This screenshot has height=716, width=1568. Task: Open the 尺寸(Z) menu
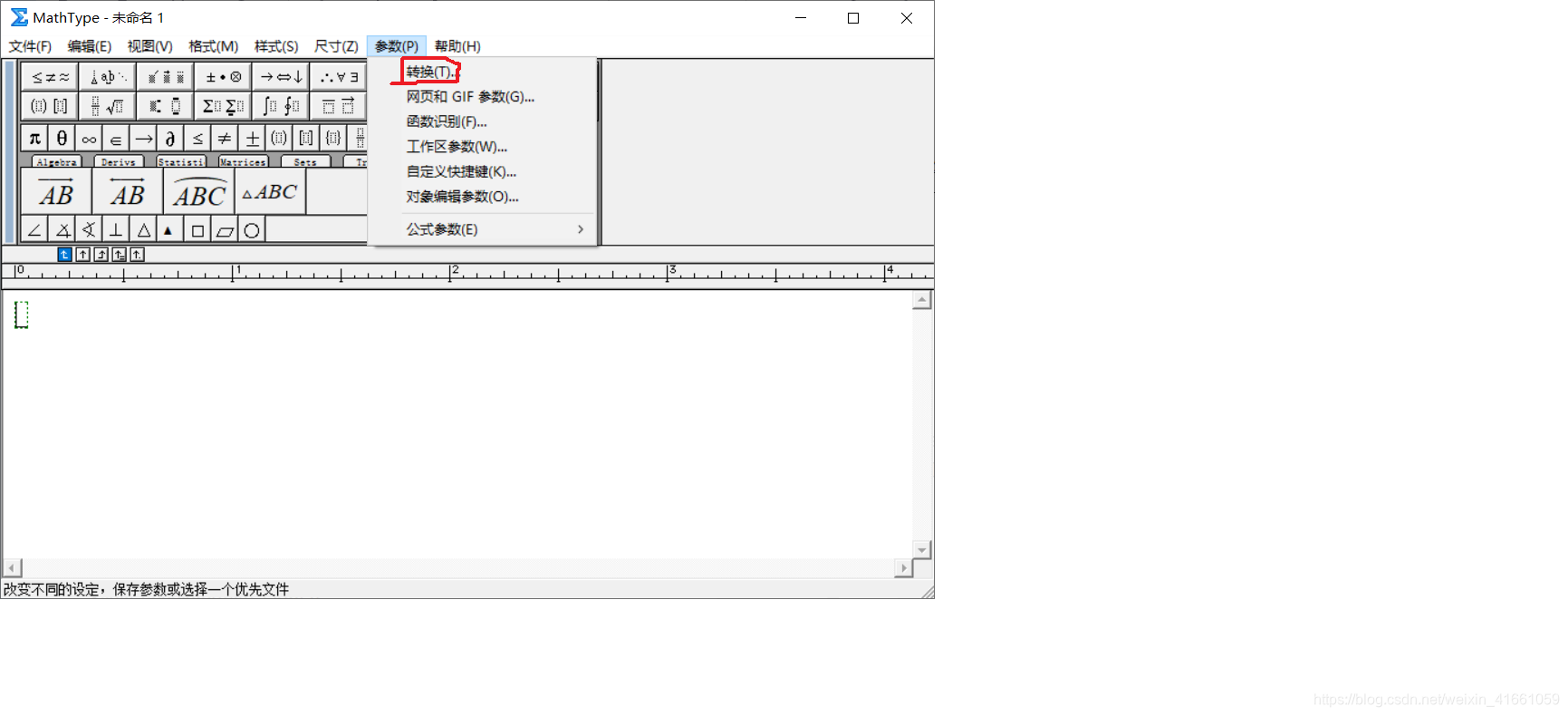[336, 46]
